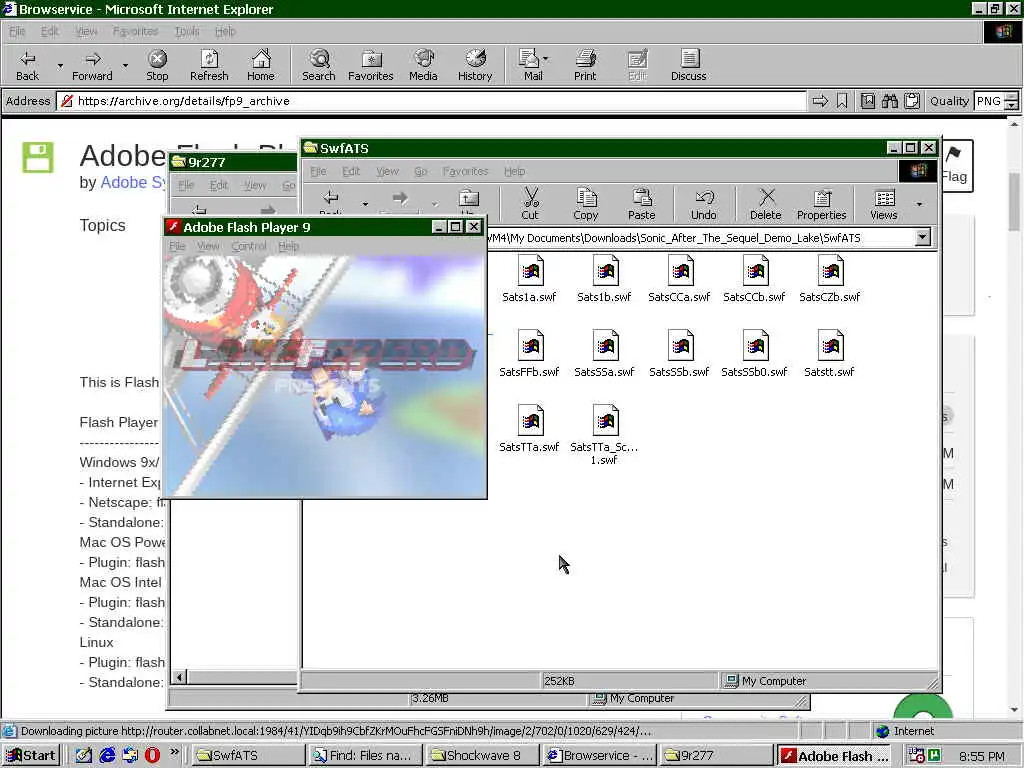Print the page with Print button

585,65
